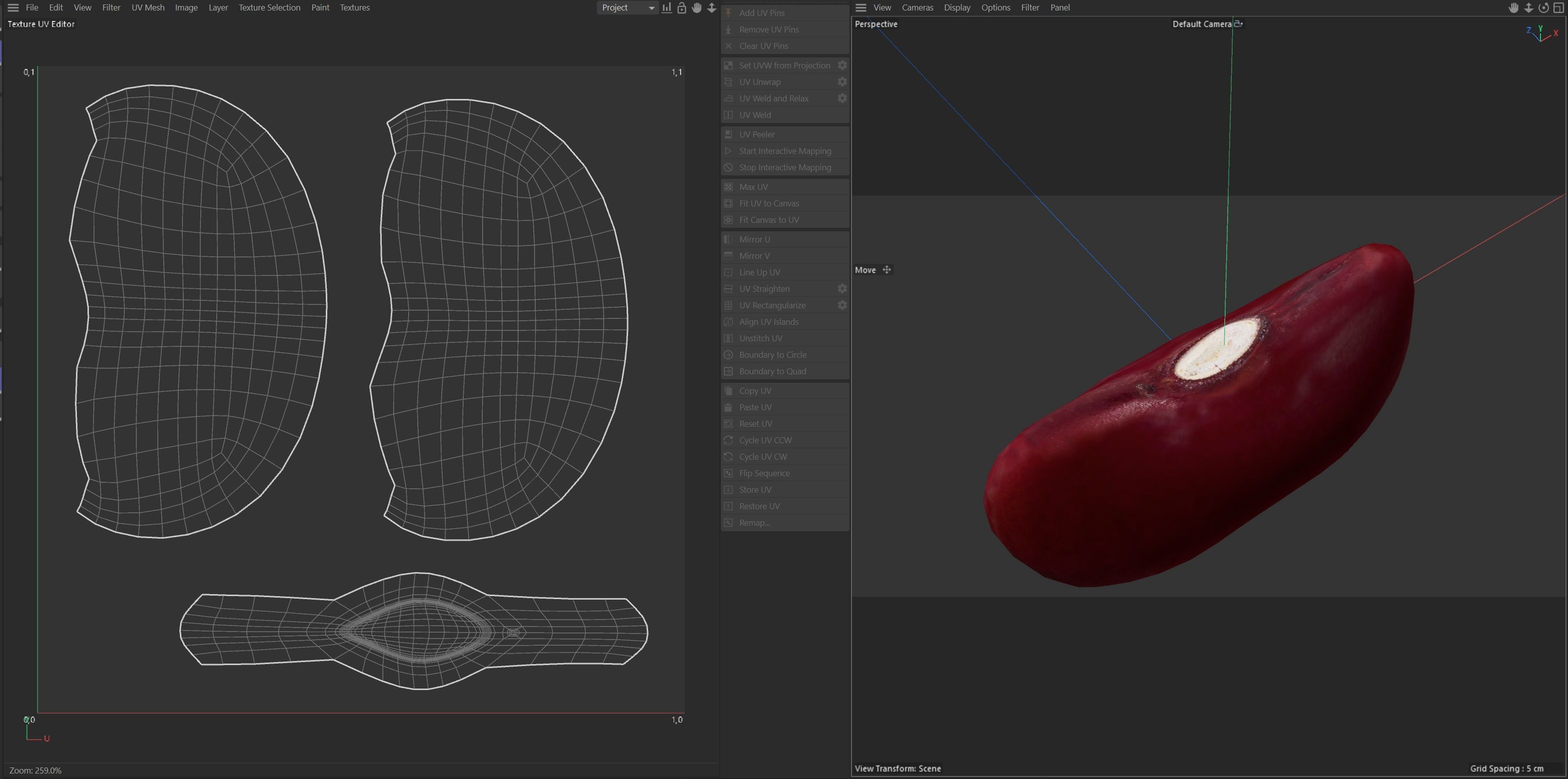Image resolution: width=1568 pixels, height=779 pixels.
Task: Toggle the viewport maximize view icon
Action: (x=1559, y=8)
